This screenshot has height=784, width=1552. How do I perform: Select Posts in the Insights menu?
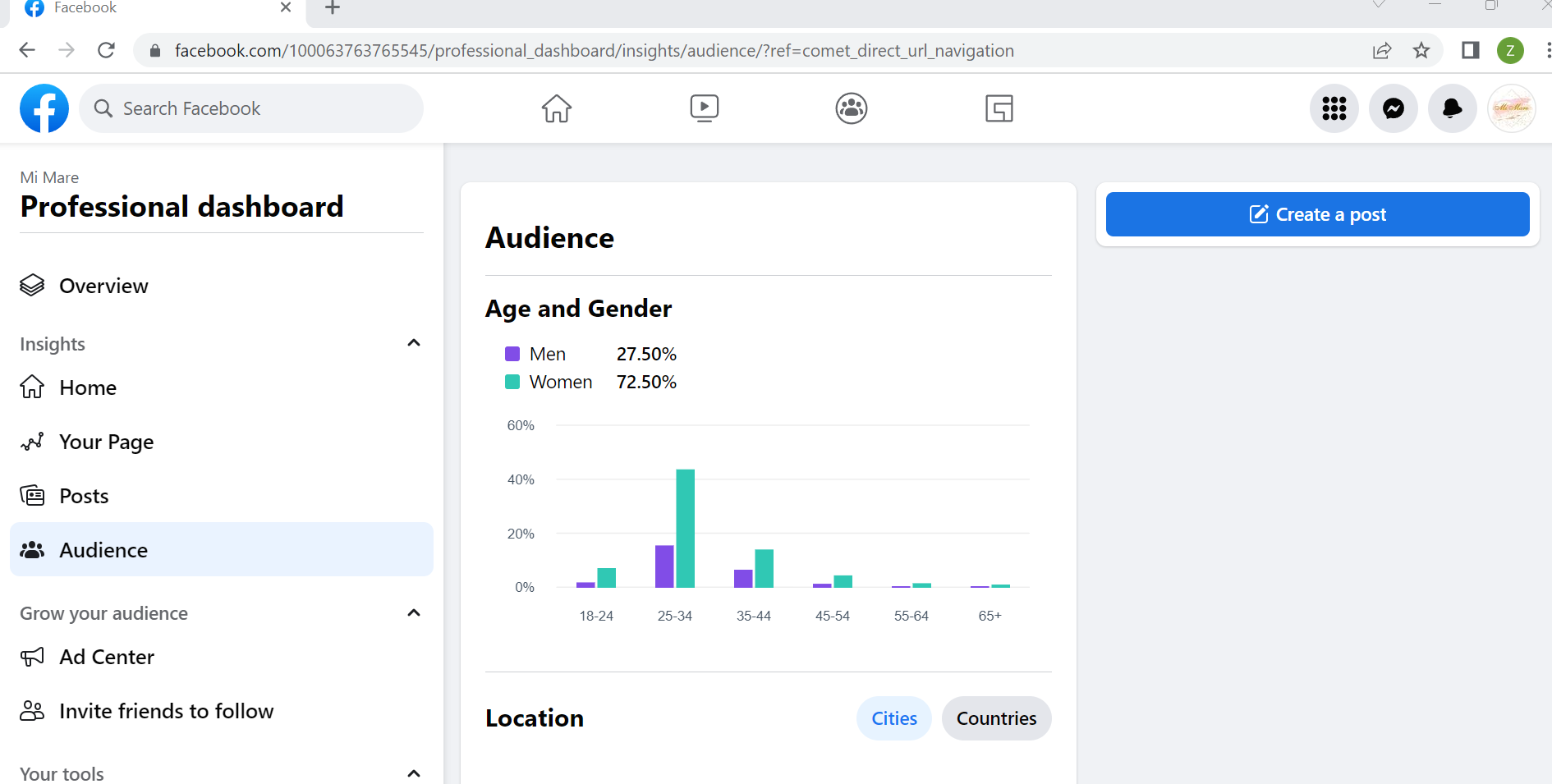[x=84, y=496]
